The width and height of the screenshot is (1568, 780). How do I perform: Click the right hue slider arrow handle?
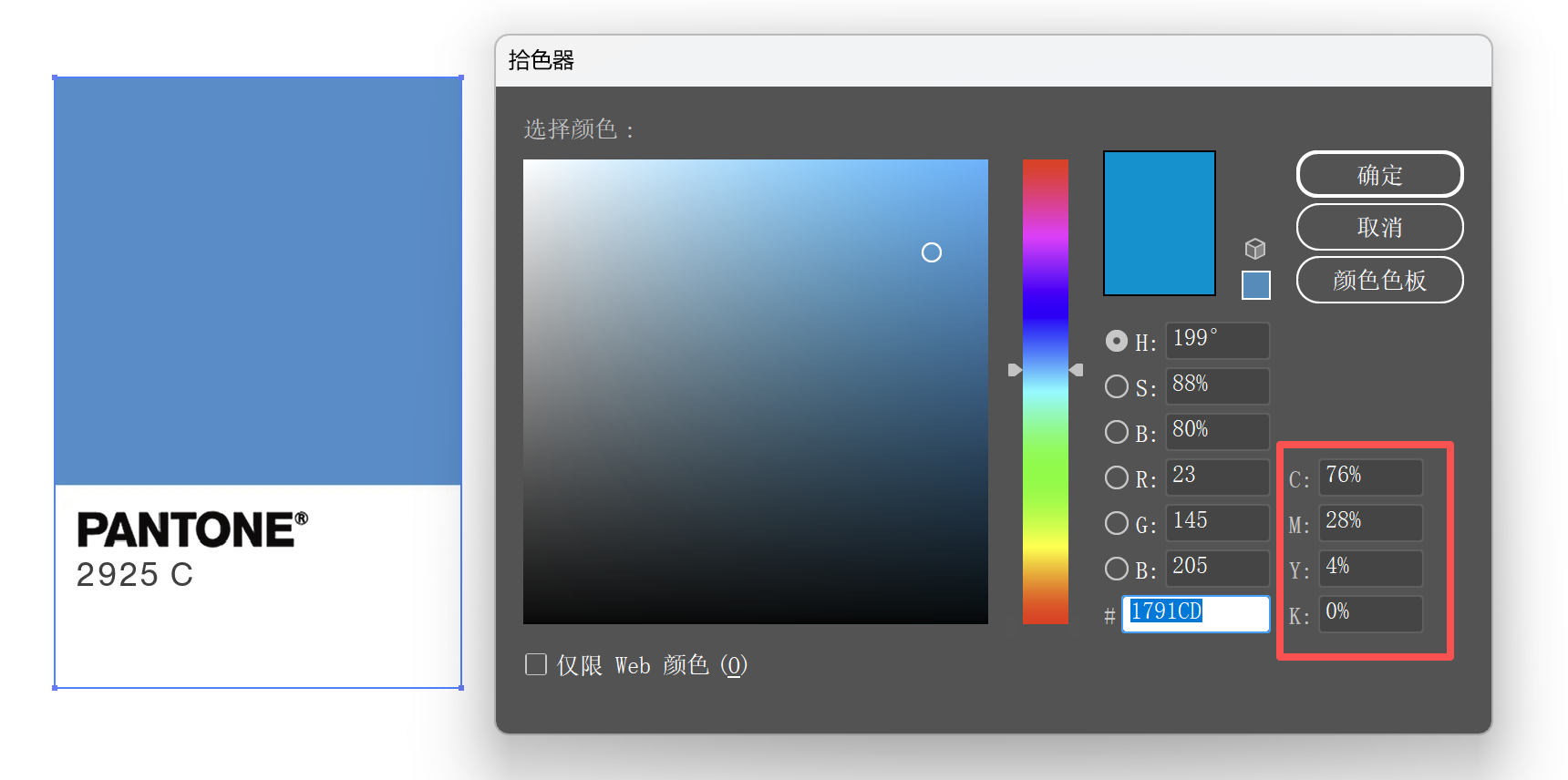(1077, 370)
